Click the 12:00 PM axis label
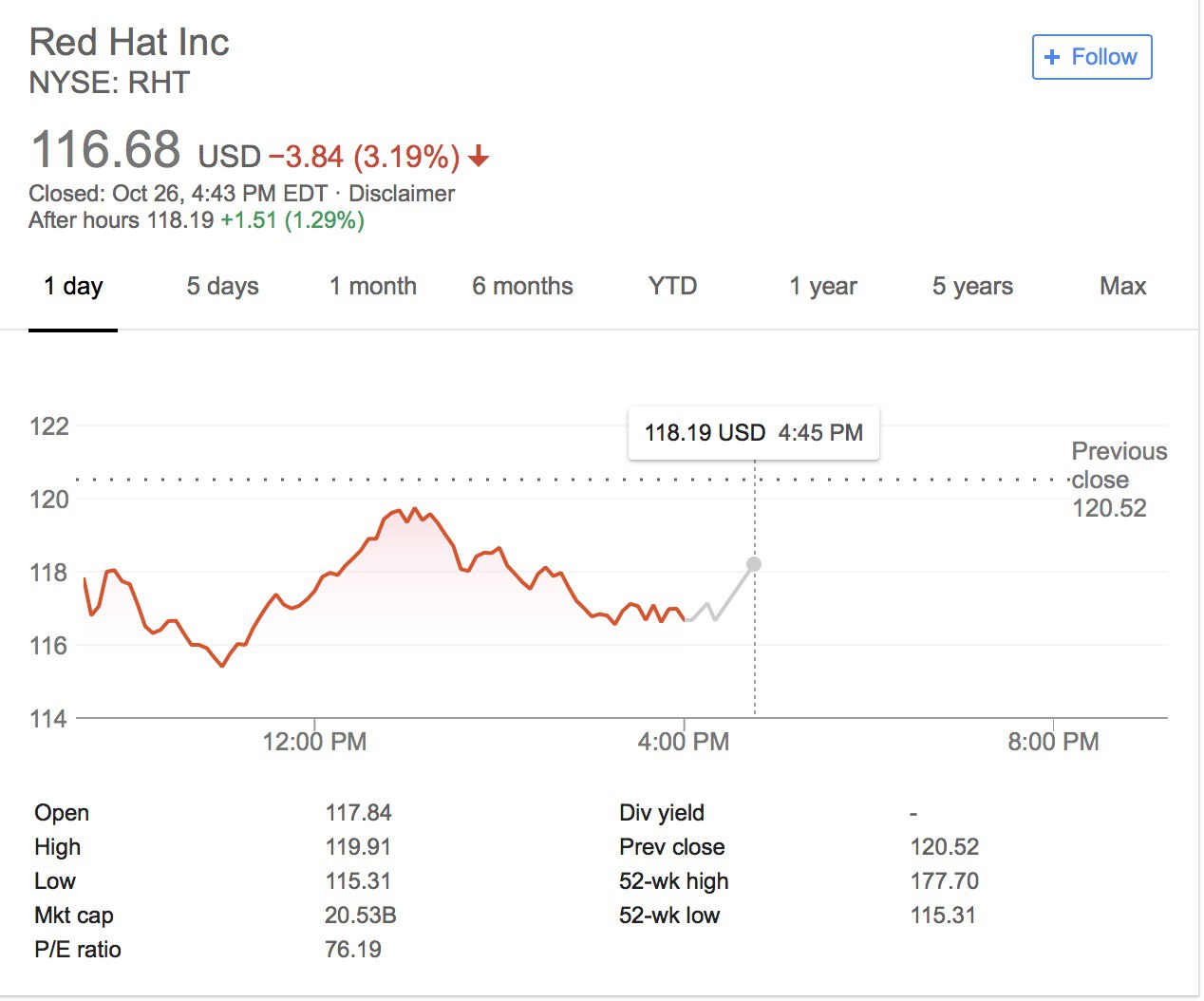Viewport: 1204px width, 1001px height. pyautogui.click(x=314, y=742)
